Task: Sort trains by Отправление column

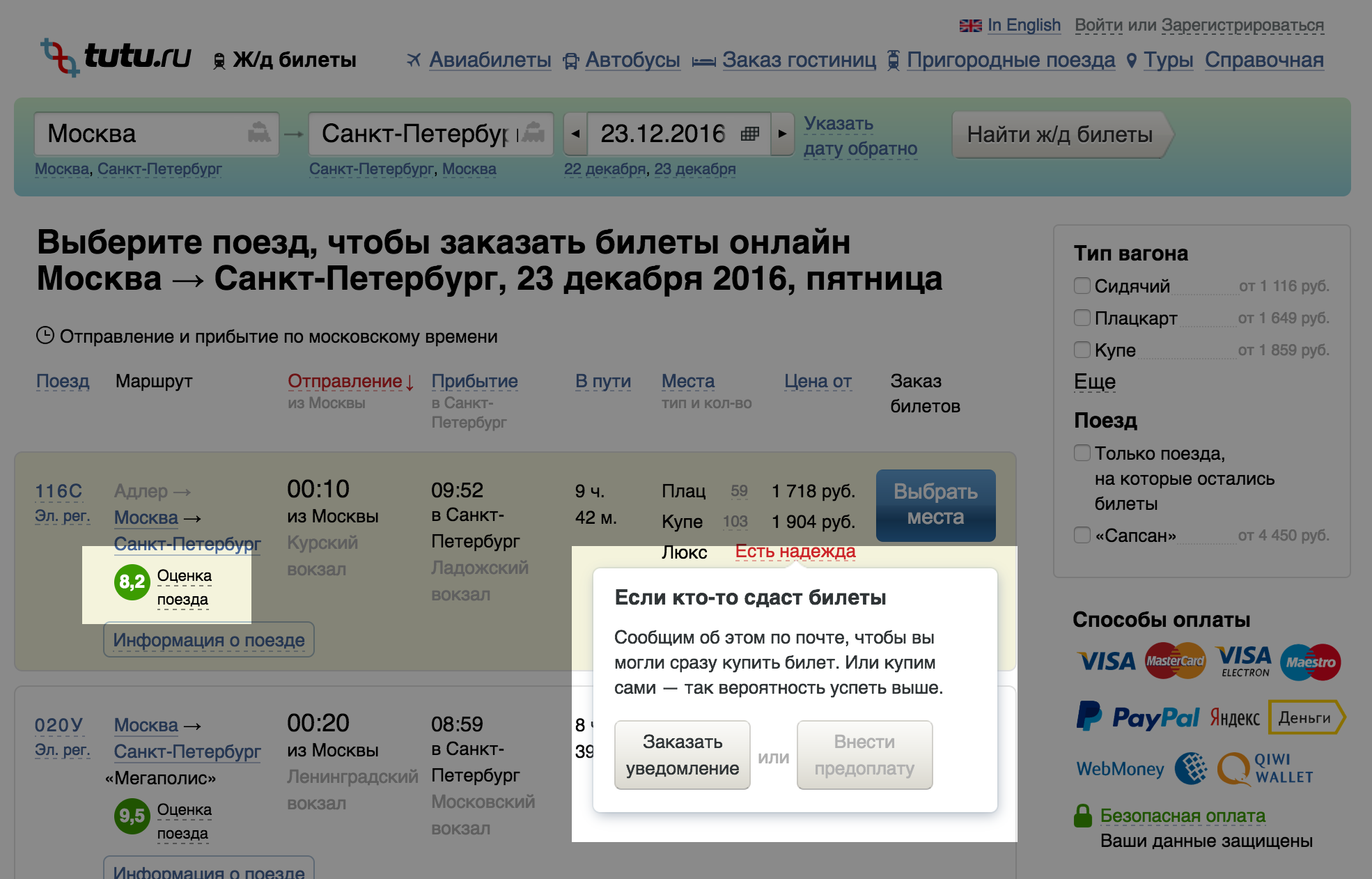Action: 345,382
